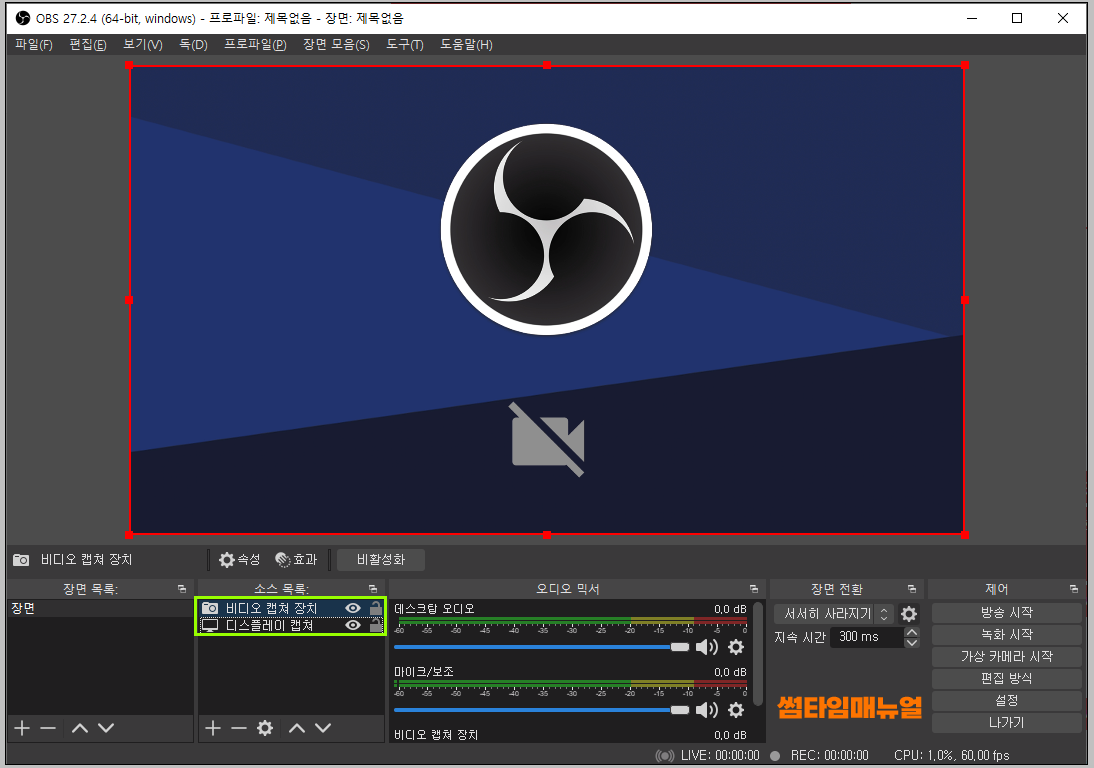The width and height of the screenshot is (1094, 768).
Task: Toggle lock of 디스플레이 캡쳐 source
Action: [x=376, y=625]
